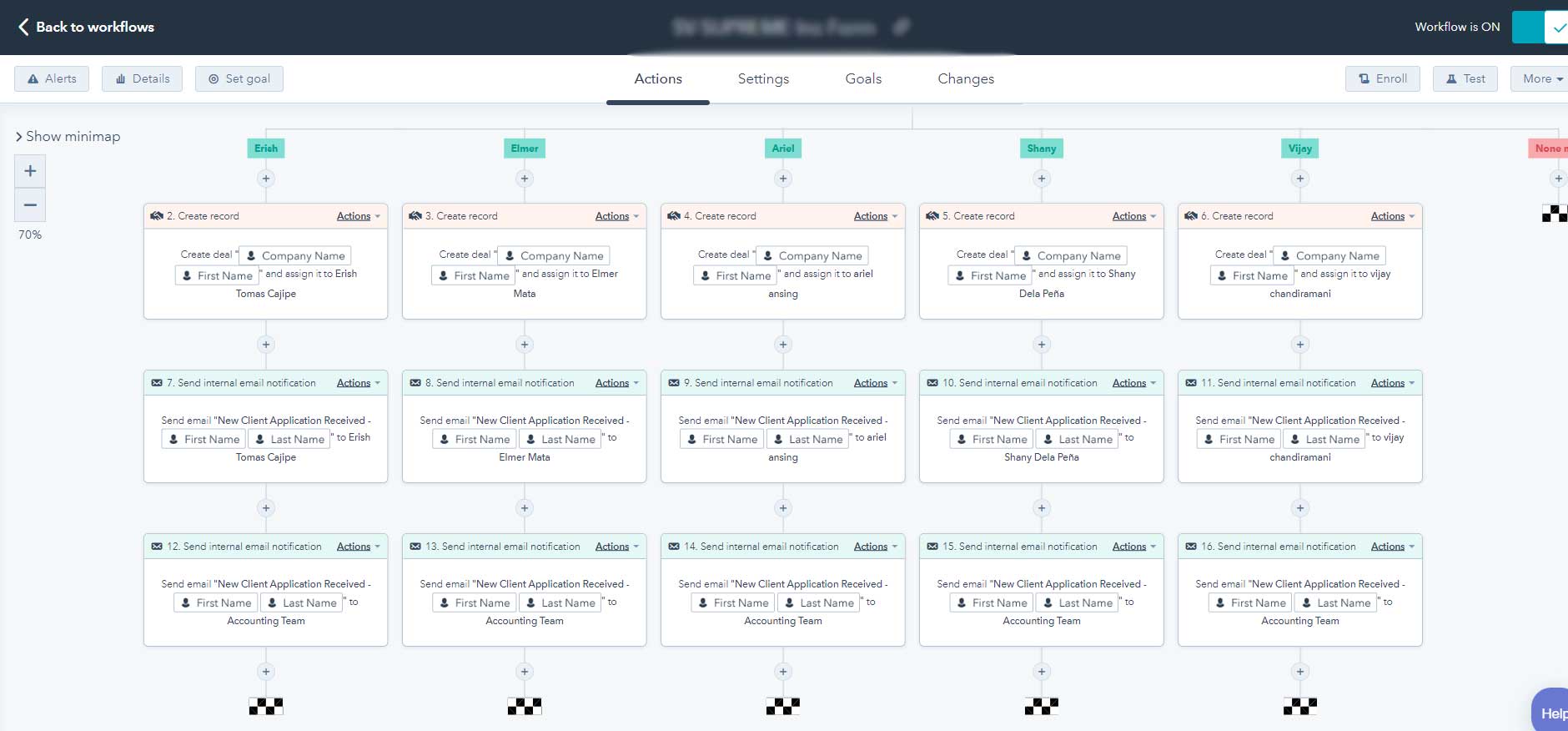The height and width of the screenshot is (731, 1568).
Task: Click the Enroll button
Action: point(1382,78)
